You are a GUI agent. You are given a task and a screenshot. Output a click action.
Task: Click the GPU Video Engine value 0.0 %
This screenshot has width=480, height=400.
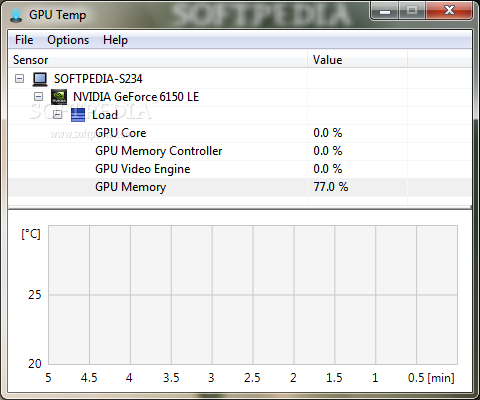328,169
